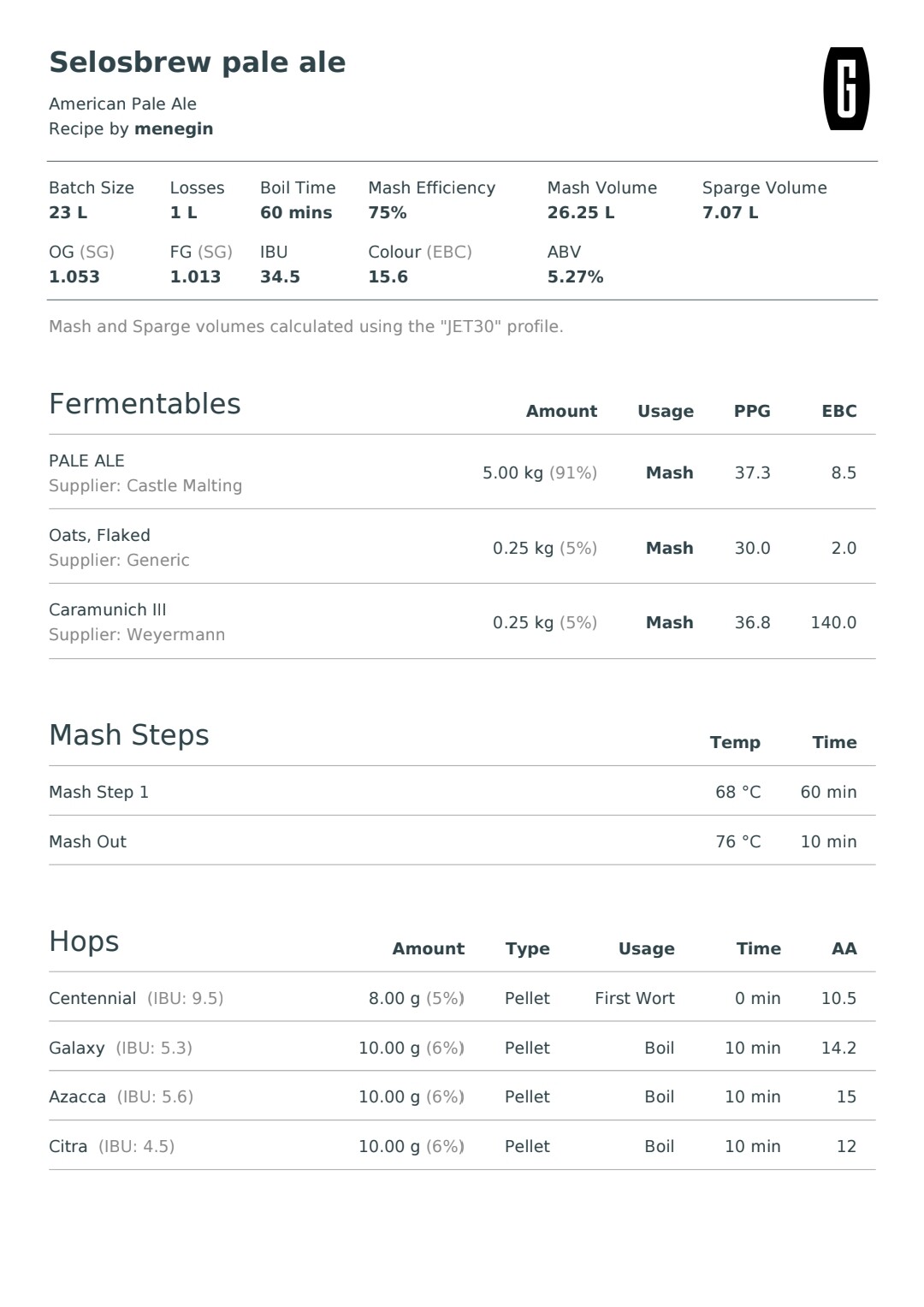Click the Citra hop entry
Viewport: 924px width, 1307px height.
(462, 1146)
